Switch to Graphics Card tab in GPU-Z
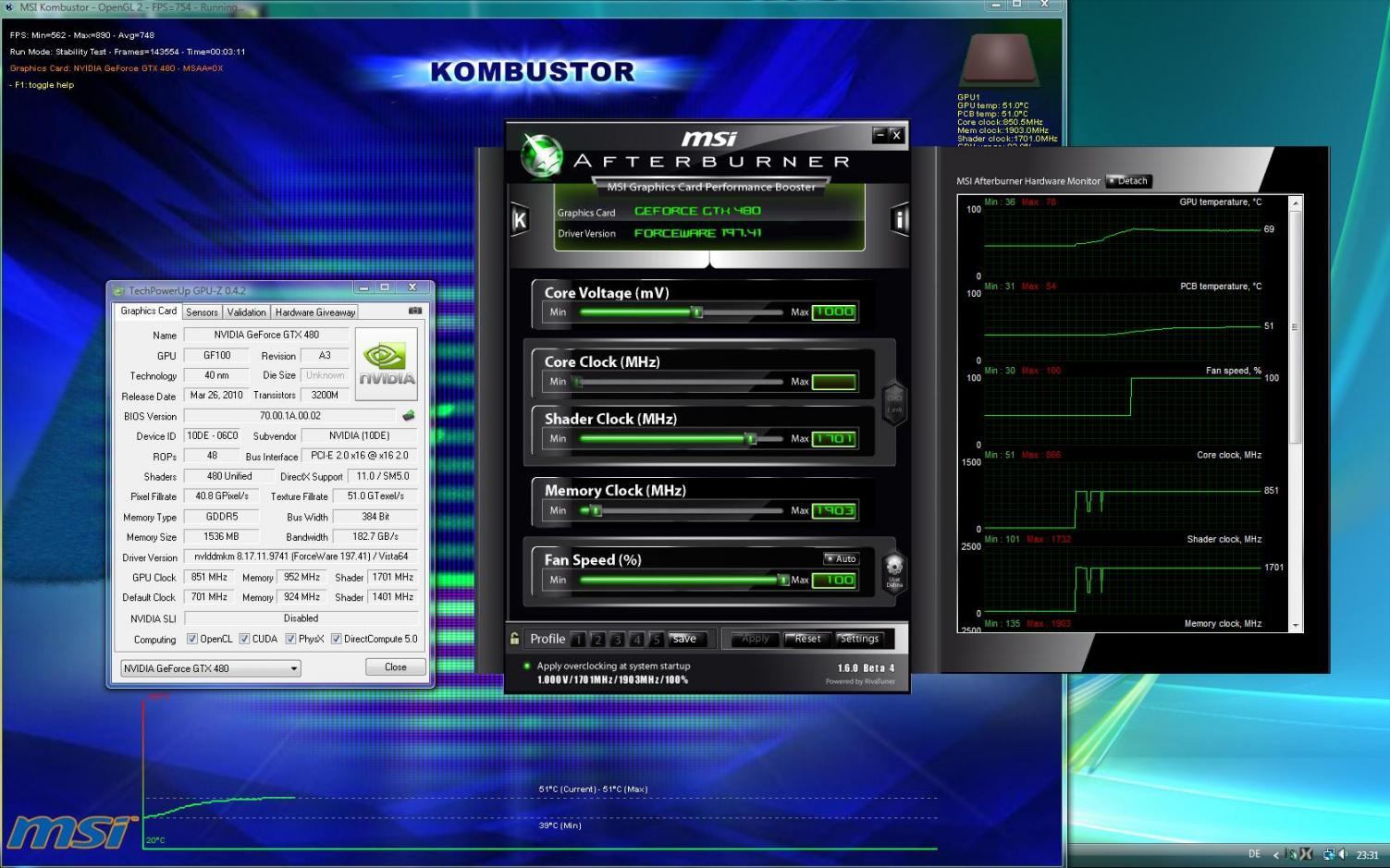Viewport: 1390px width, 868px height. (x=148, y=311)
